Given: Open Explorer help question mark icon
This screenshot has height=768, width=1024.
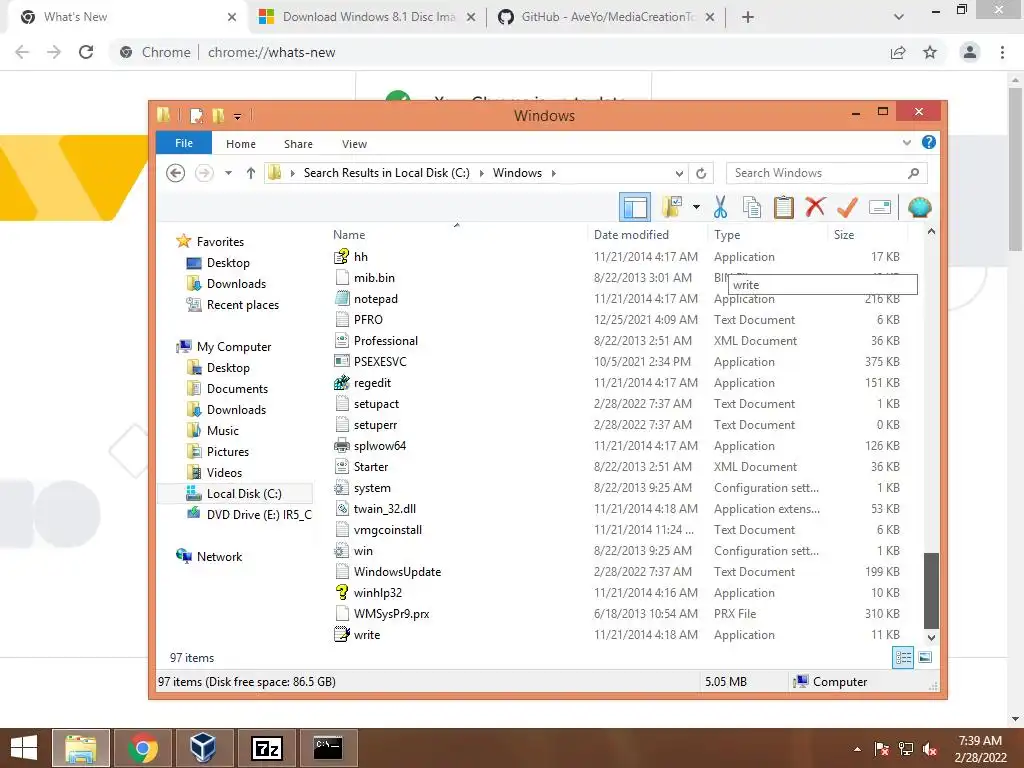Looking at the screenshot, I should point(929,142).
